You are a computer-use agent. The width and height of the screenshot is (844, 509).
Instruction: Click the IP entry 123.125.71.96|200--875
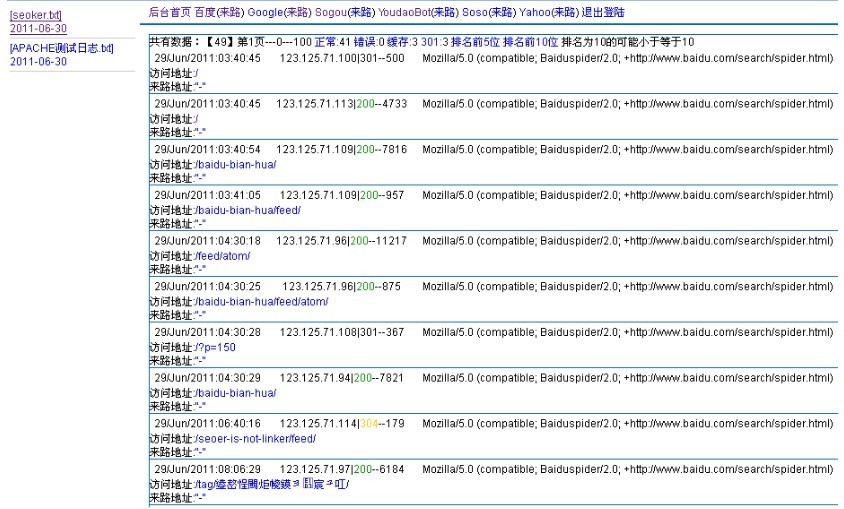(342, 287)
